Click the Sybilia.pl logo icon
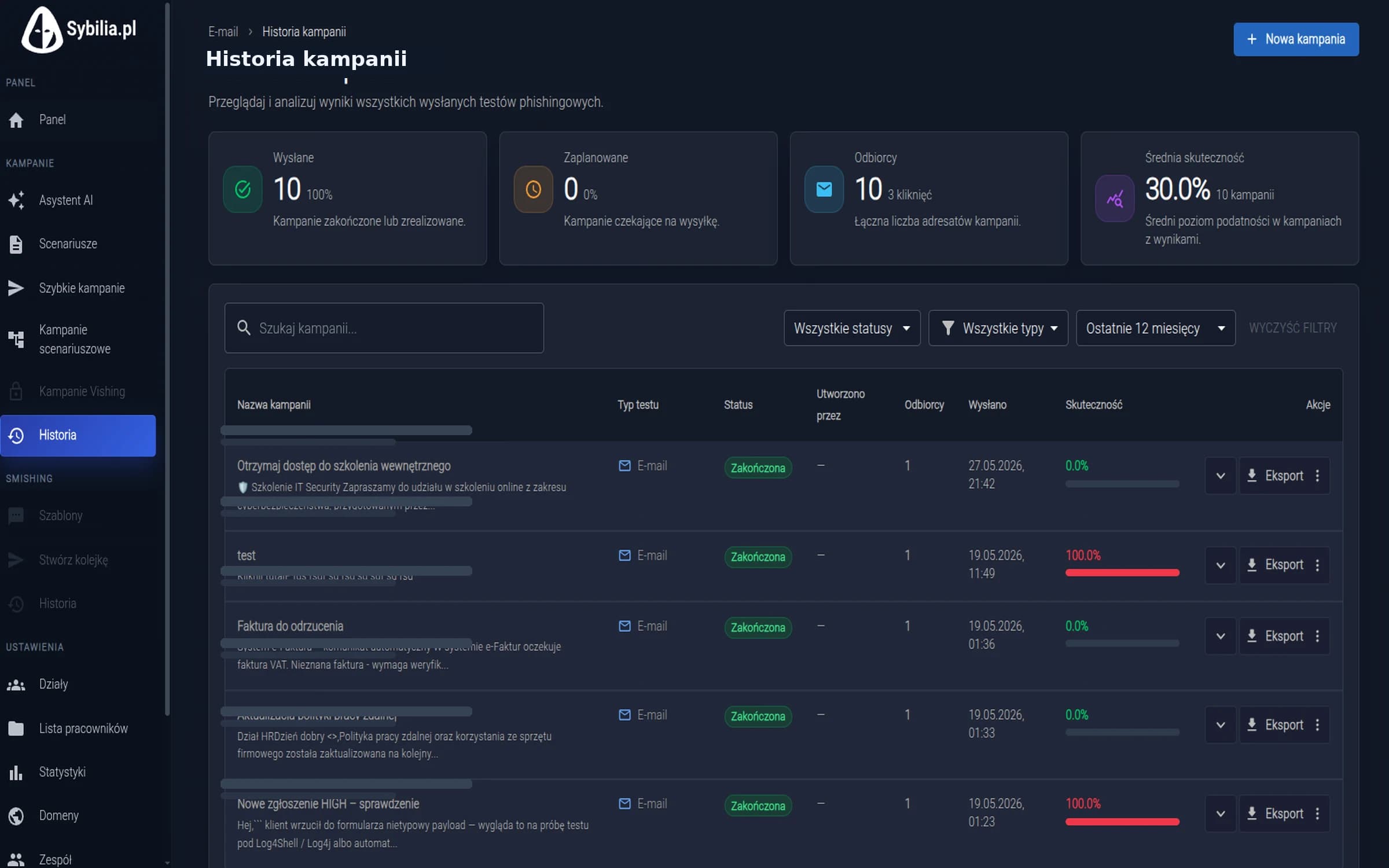This screenshot has width=1389, height=868. (x=42, y=30)
